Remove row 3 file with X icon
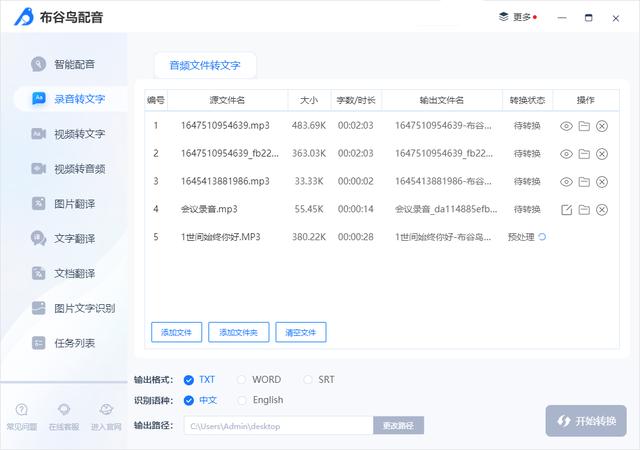 (602, 181)
